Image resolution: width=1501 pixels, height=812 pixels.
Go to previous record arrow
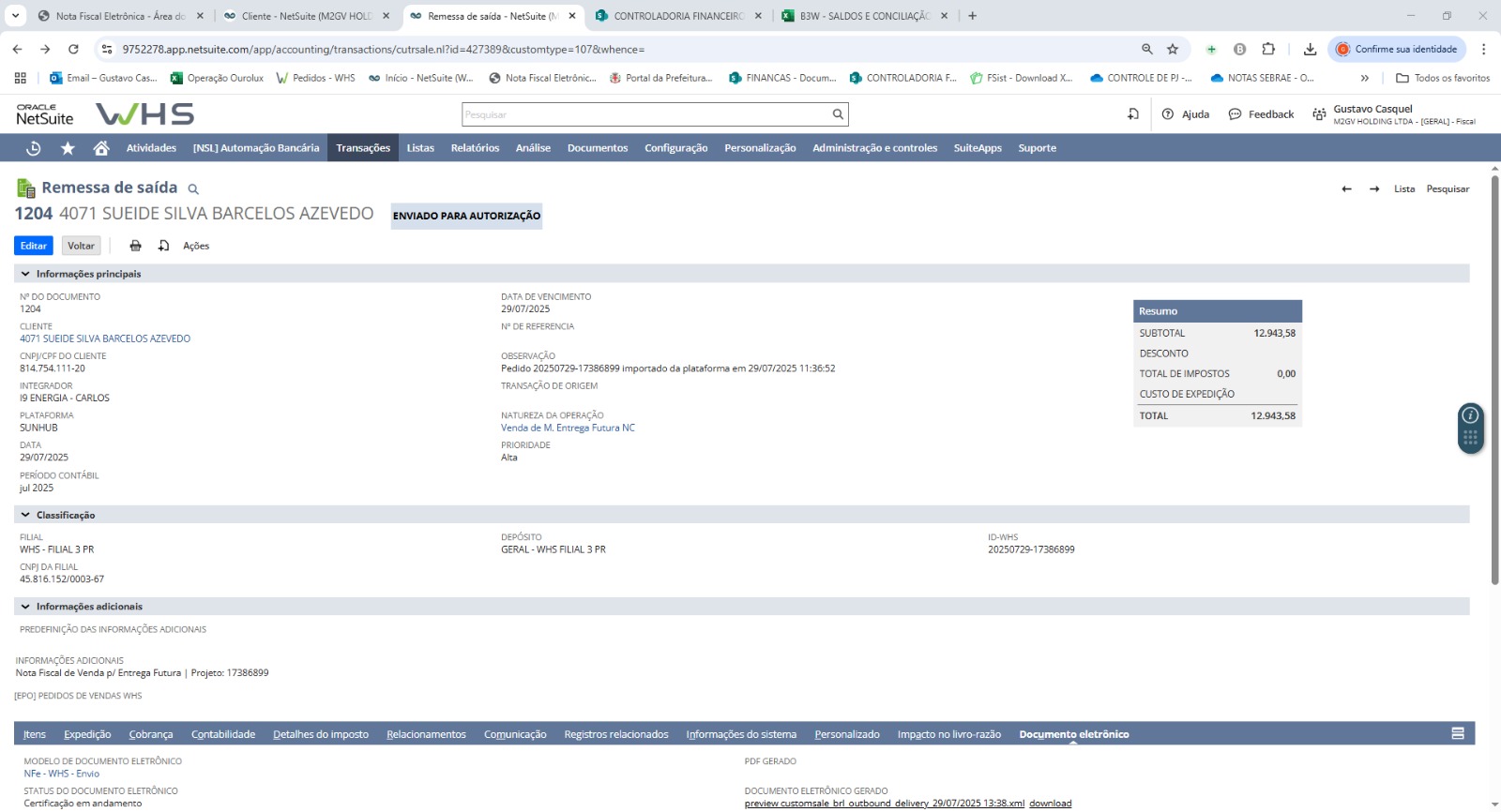1346,189
